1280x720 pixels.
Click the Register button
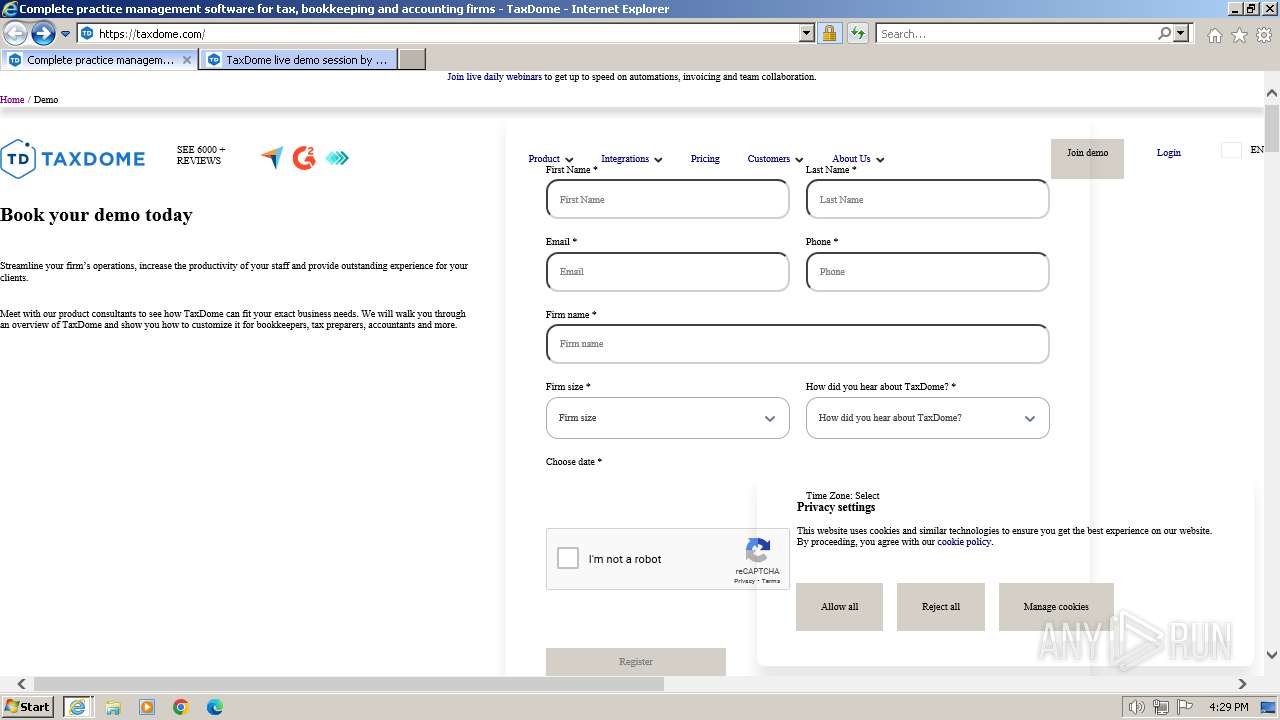635,661
